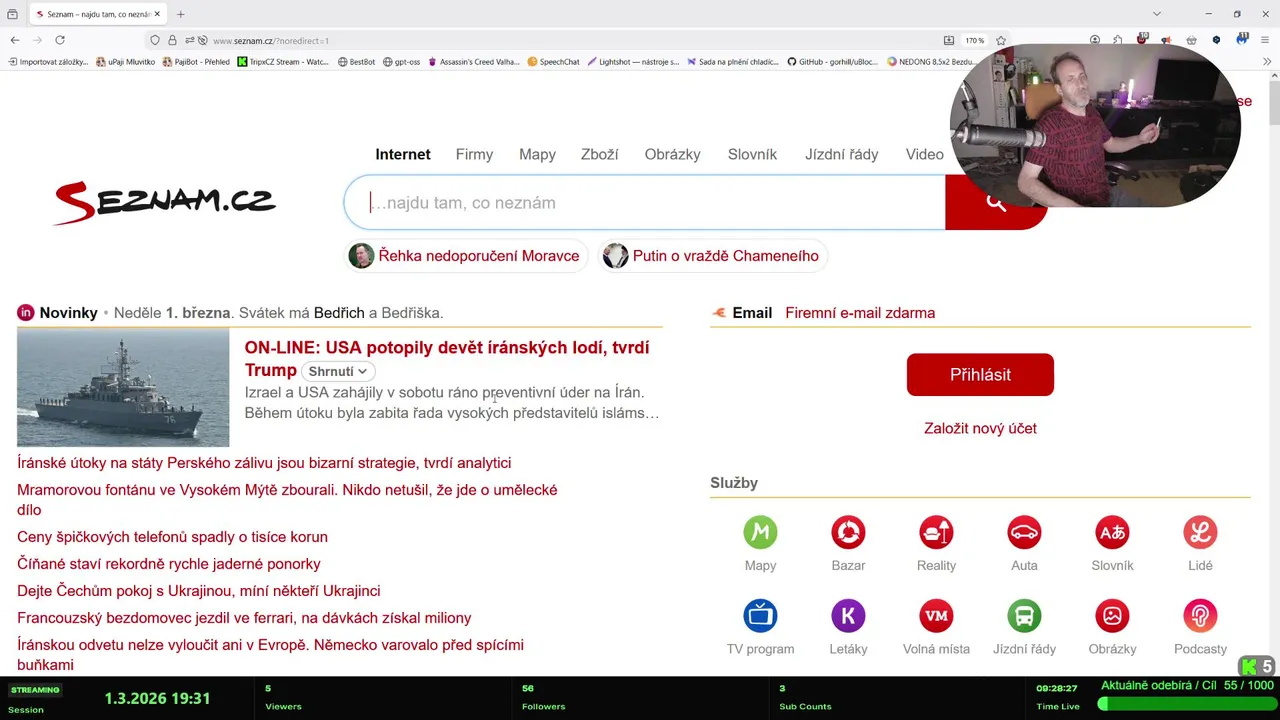Open the shopping basket extension icon
The image size is (1280, 720).
coord(1191,40)
